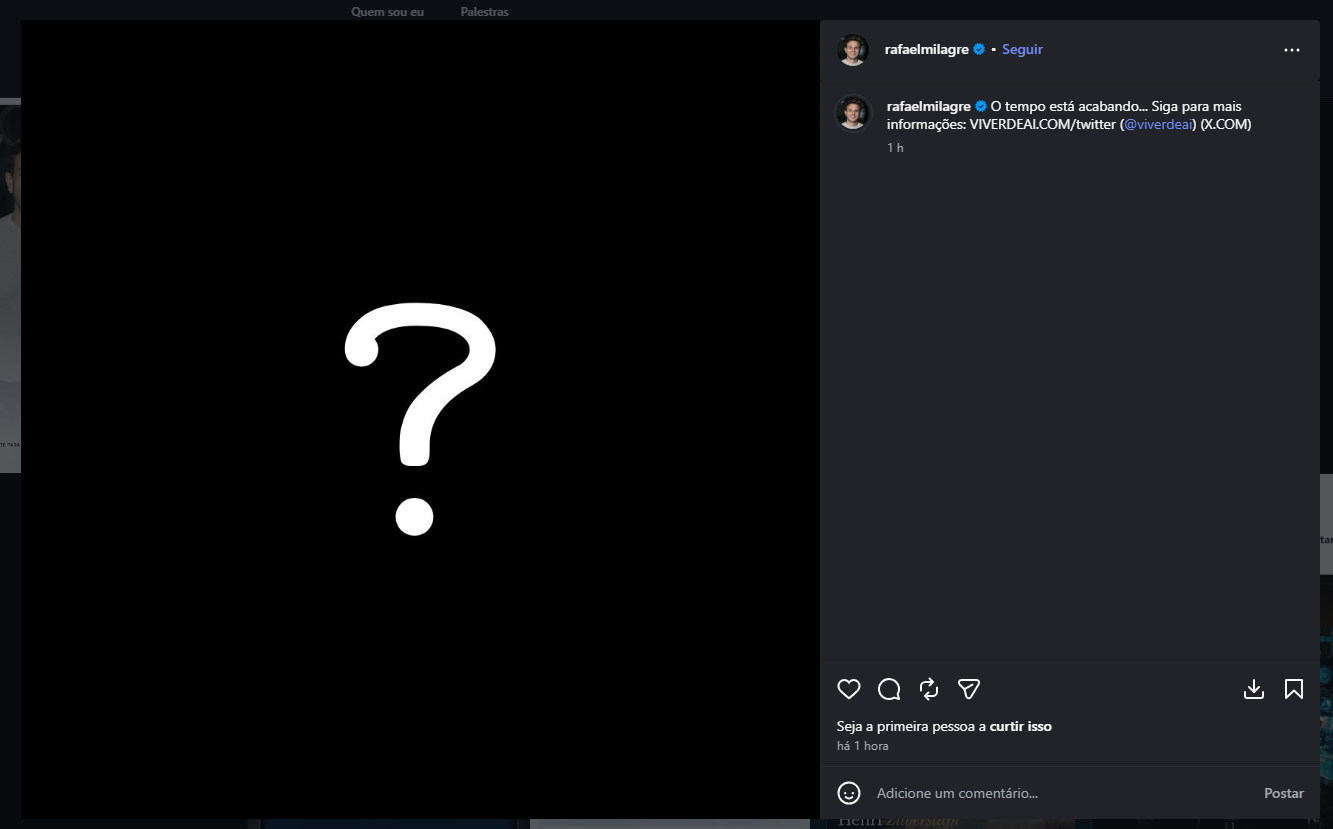Screen dimensions: 1333x829
Task: Click the caption avatar picture
Action: [x=853, y=113]
